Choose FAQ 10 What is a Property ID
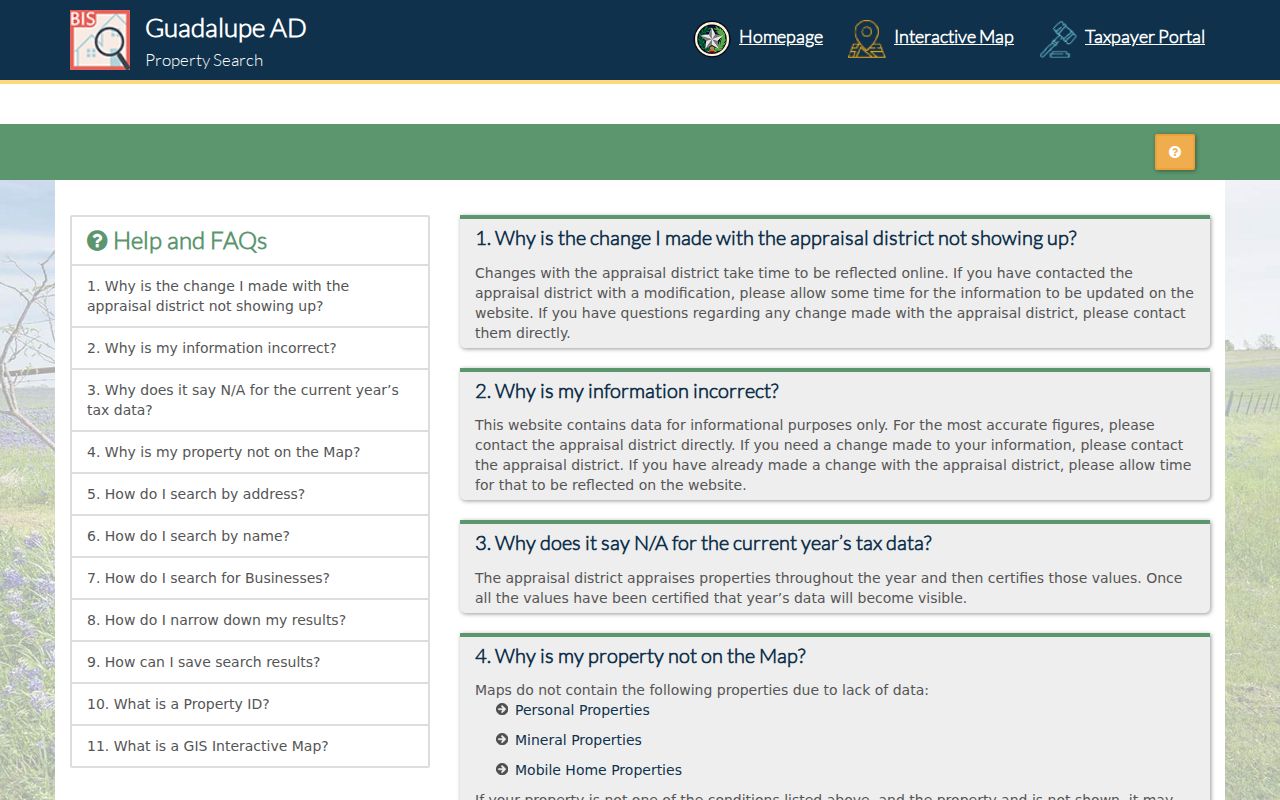This screenshot has width=1280, height=800. click(250, 704)
